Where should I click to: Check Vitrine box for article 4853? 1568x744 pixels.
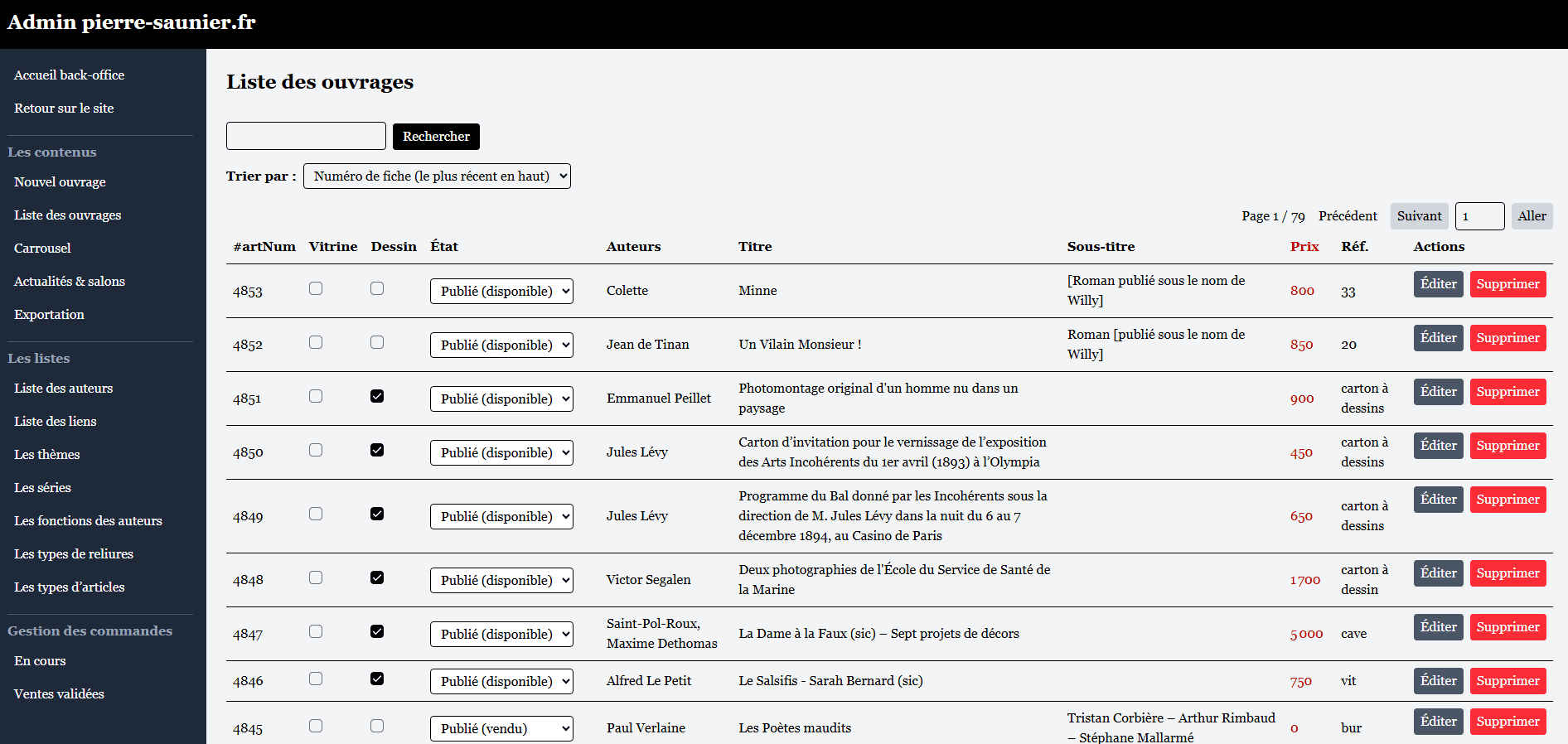pyautogui.click(x=316, y=288)
